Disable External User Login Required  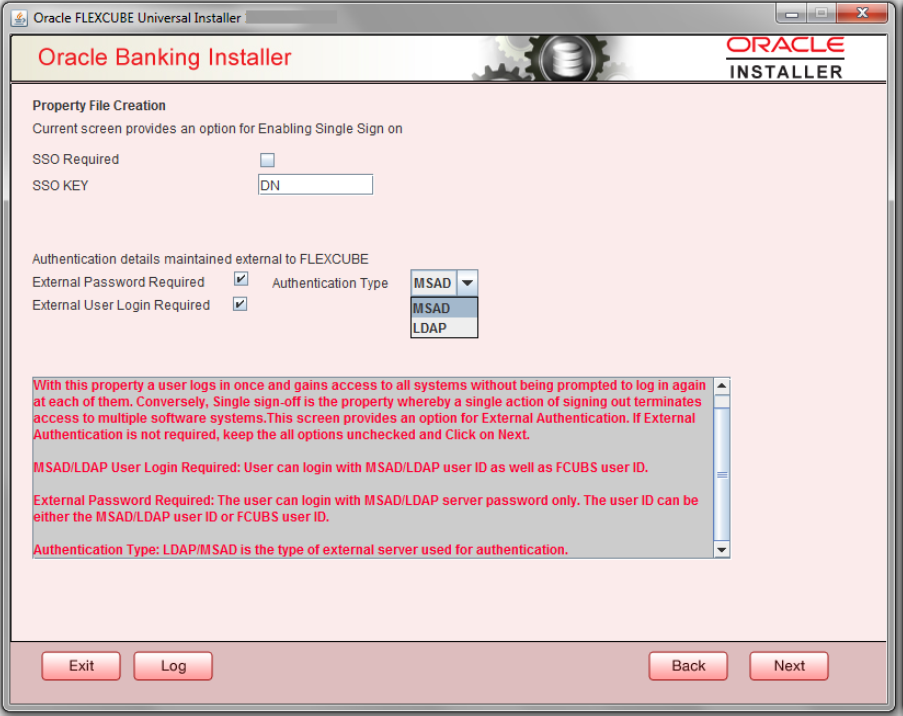tap(238, 304)
